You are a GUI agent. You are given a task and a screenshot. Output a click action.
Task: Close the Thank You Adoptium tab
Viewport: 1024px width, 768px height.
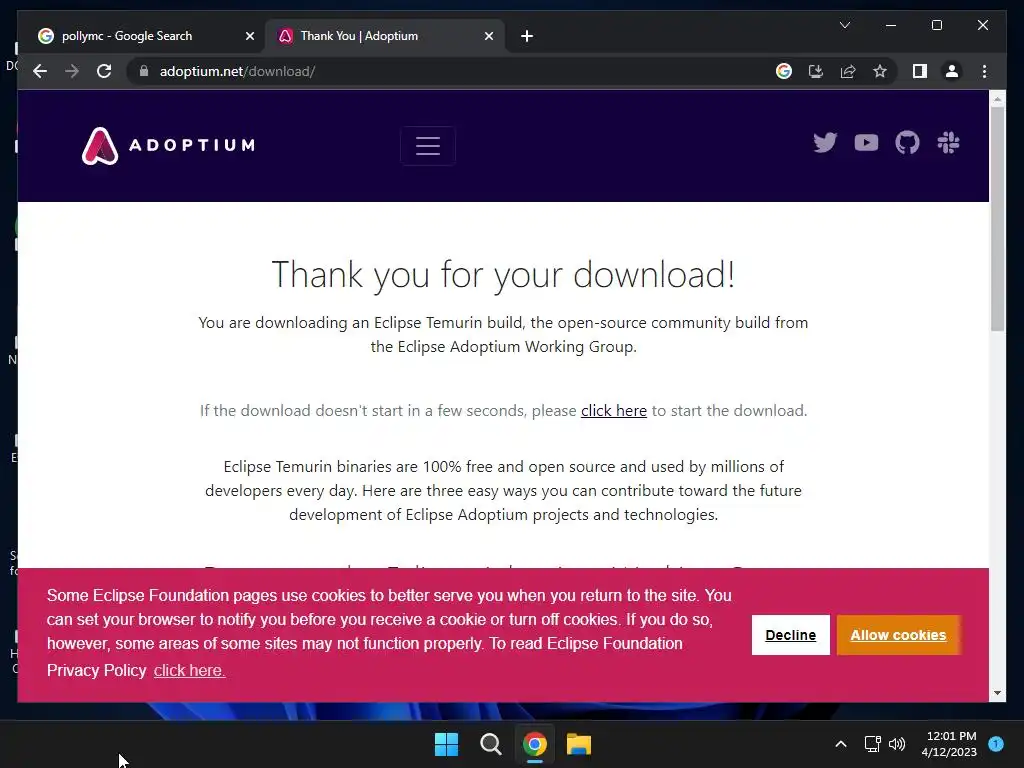488,36
